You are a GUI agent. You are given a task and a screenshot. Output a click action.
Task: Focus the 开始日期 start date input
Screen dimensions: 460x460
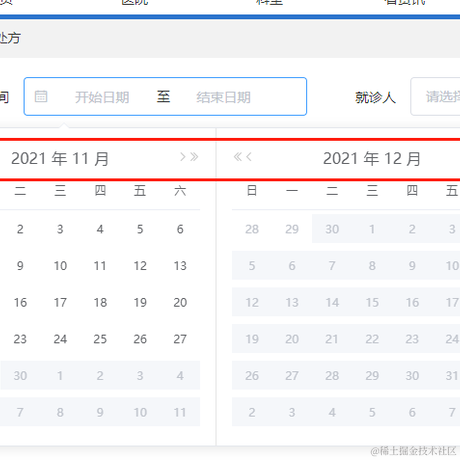pos(102,97)
